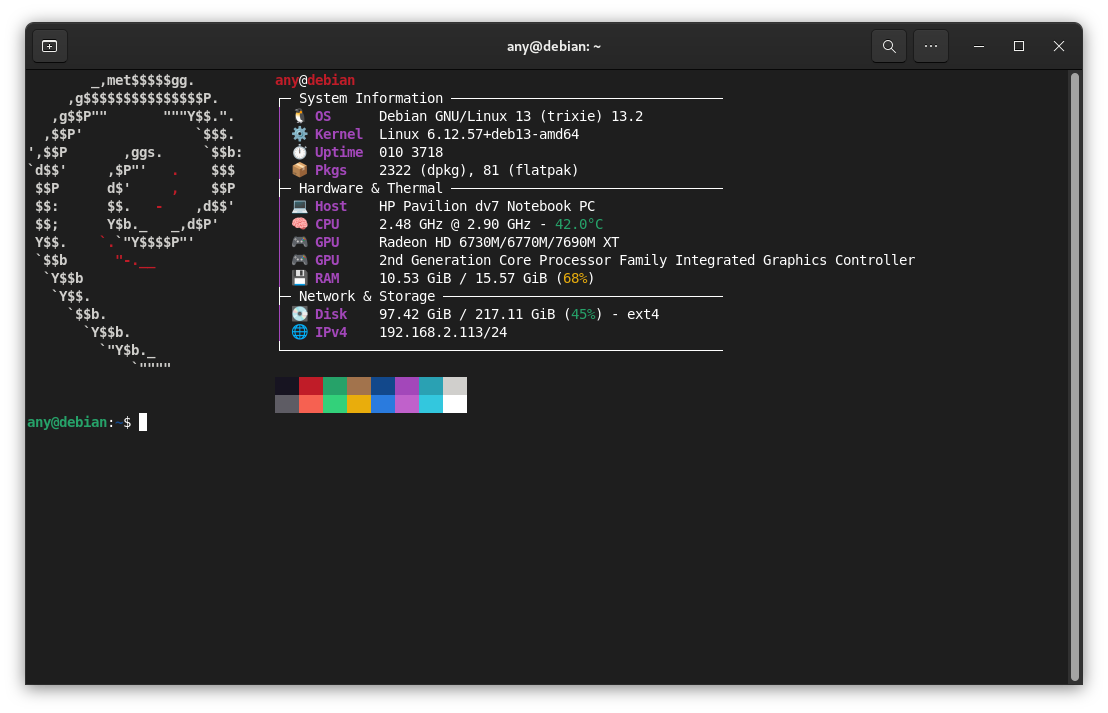
Task: Click the dark gray swatch in bottom row
Action: pyautogui.click(x=287, y=403)
